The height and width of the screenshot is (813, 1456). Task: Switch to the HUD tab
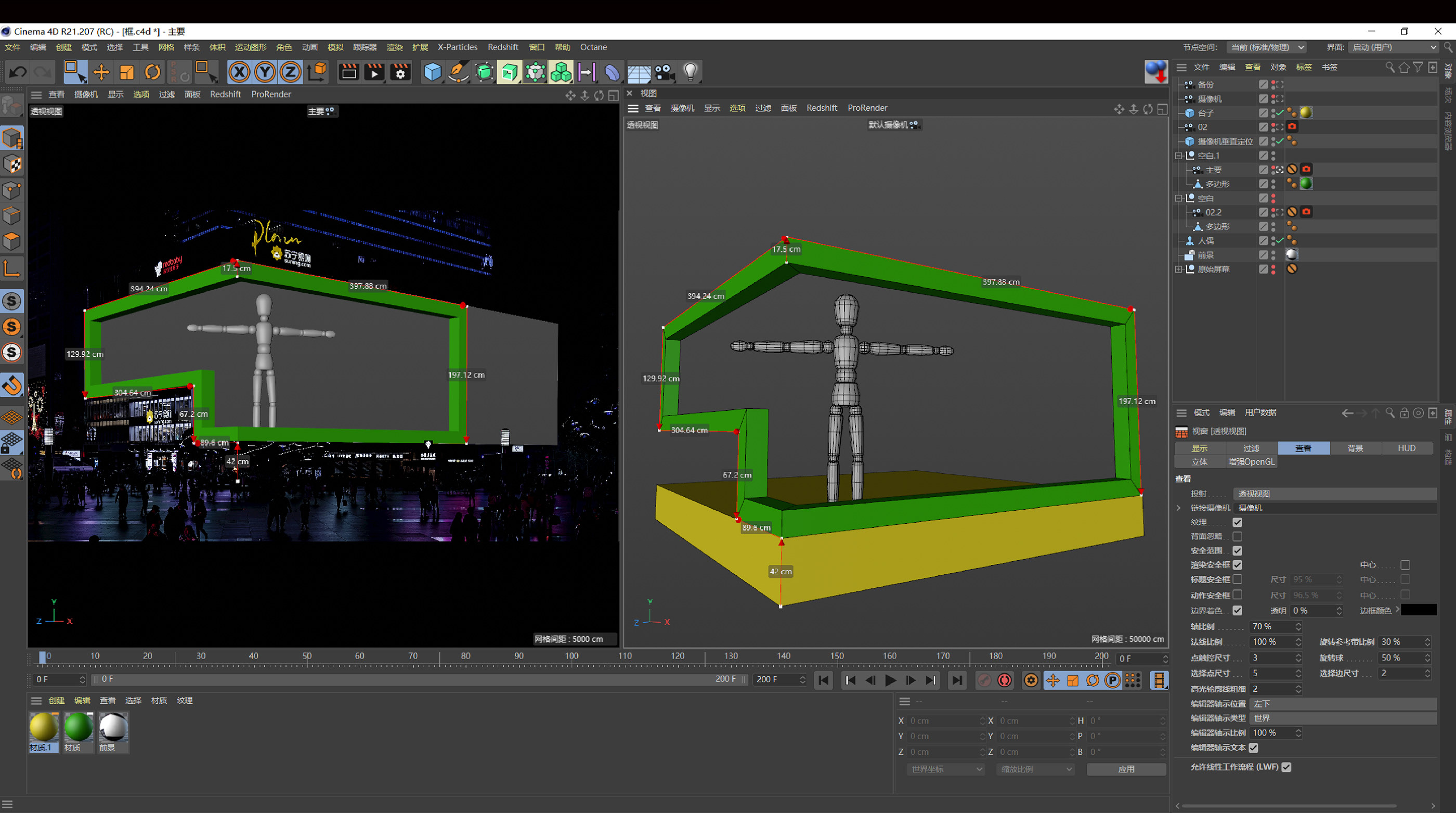[1406, 448]
